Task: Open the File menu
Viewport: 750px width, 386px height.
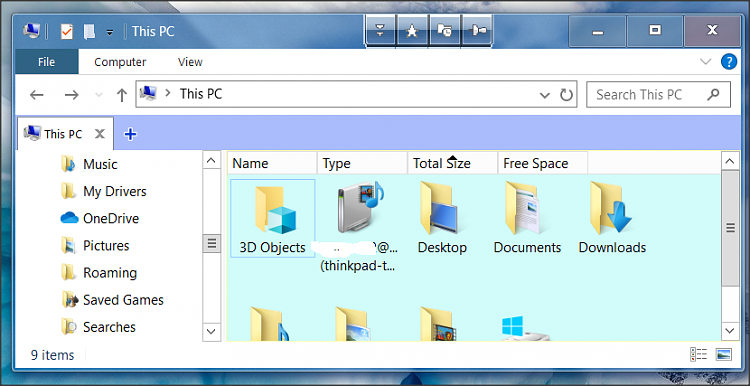Action: (46, 62)
